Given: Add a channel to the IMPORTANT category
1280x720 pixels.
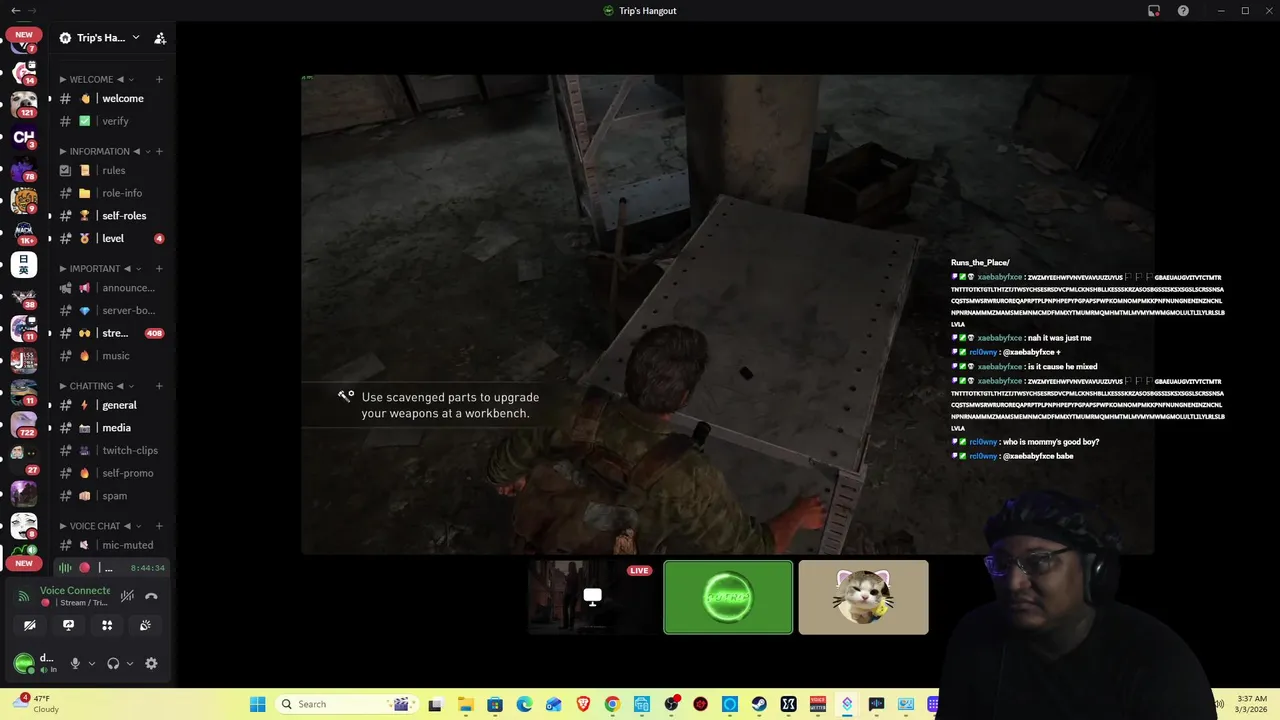Looking at the screenshot, I should click(x=159, y=268).
